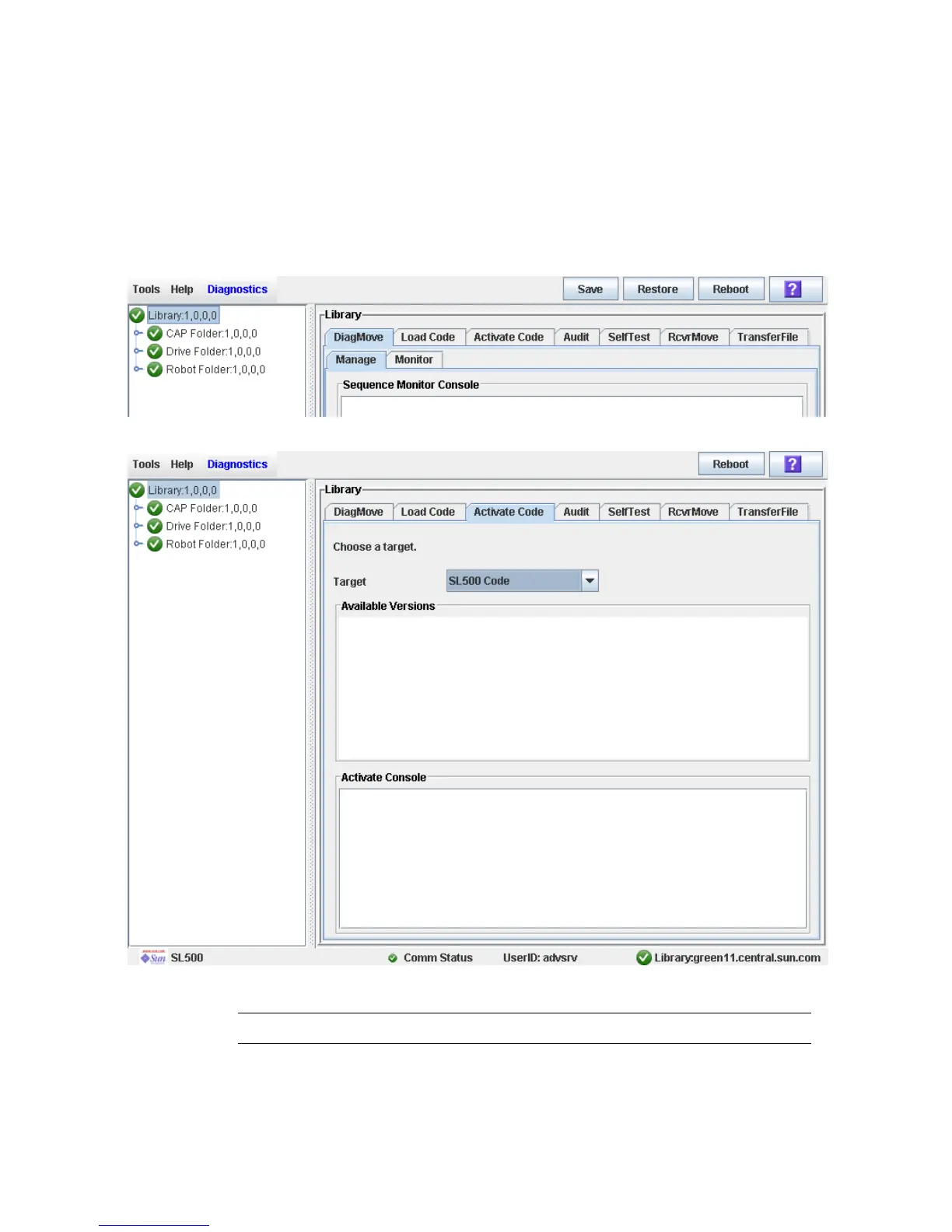This screenshot has width=952, height=1232.
Task: Expand Robot Folder node in lower tree
Action: pyautogui.click(x=138, y=544)
